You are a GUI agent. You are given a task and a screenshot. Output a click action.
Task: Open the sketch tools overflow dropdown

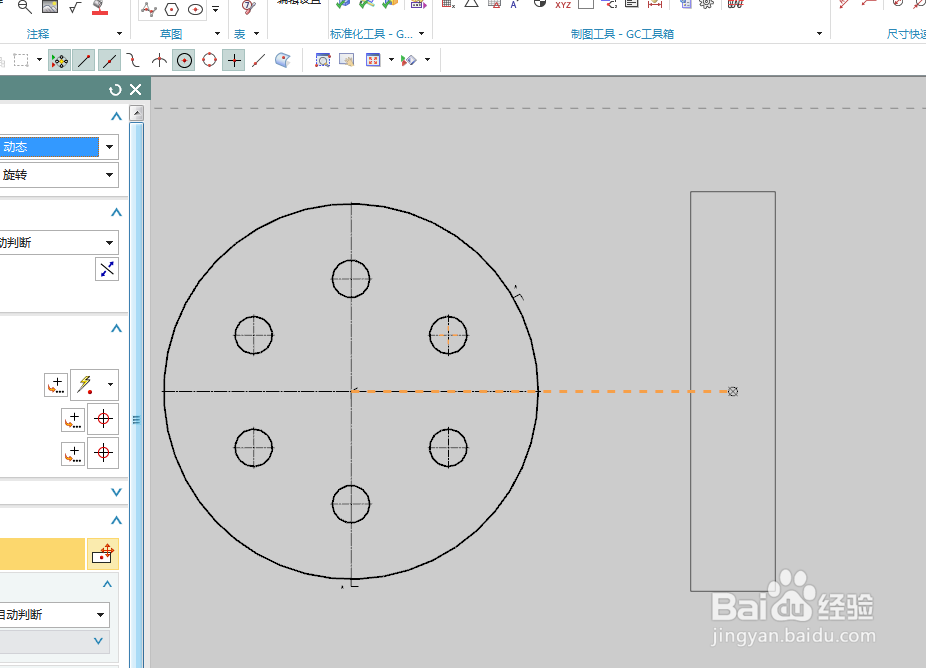pos(216,9)
